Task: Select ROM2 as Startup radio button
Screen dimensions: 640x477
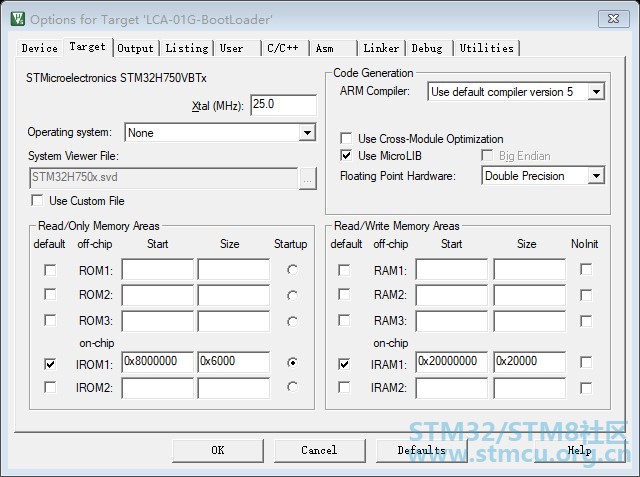Action: [292, 295]
